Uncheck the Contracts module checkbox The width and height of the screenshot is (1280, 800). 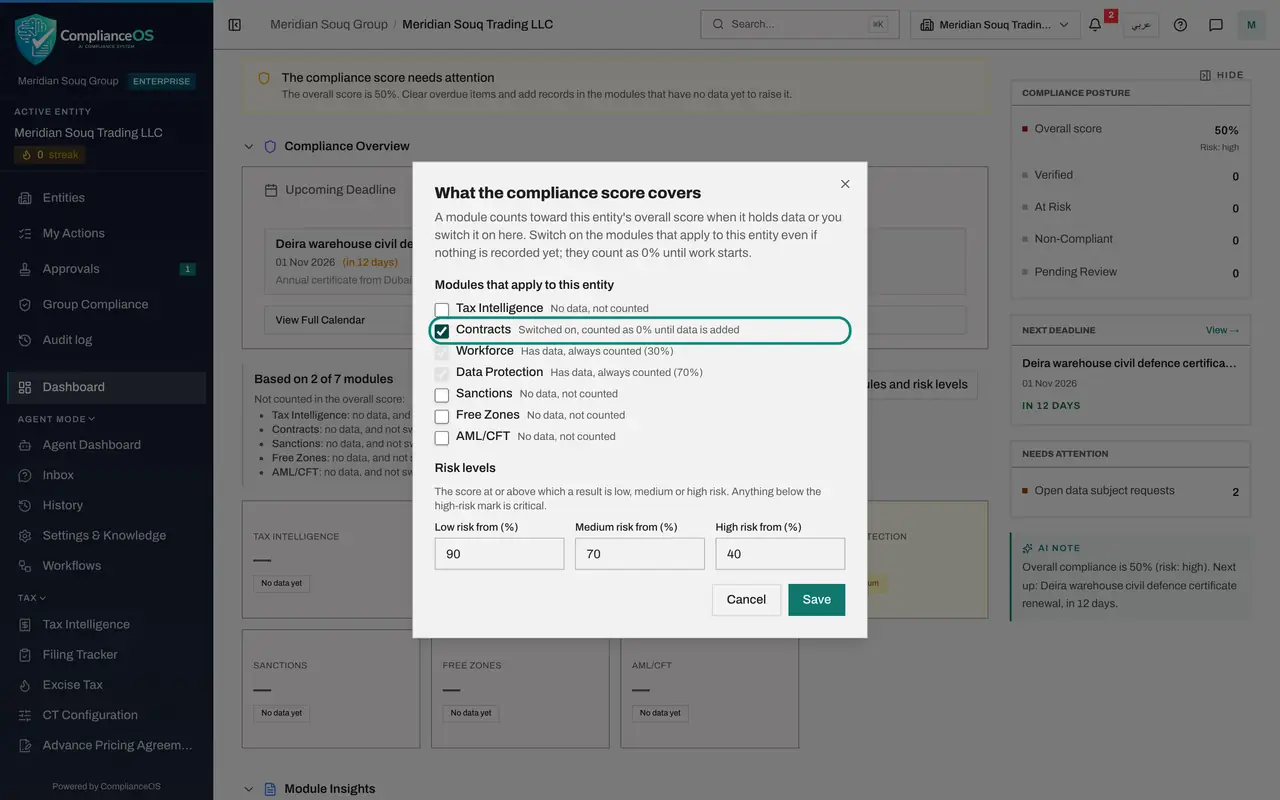click(x=442, y=331)
